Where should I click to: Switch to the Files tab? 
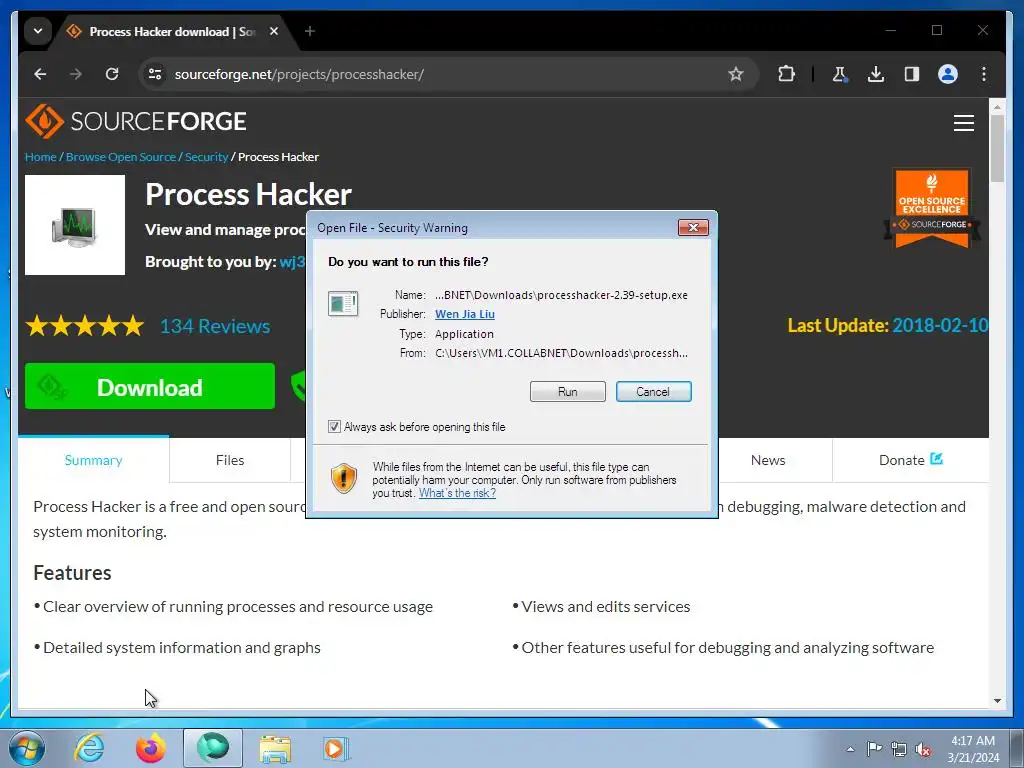pos(230,460)
